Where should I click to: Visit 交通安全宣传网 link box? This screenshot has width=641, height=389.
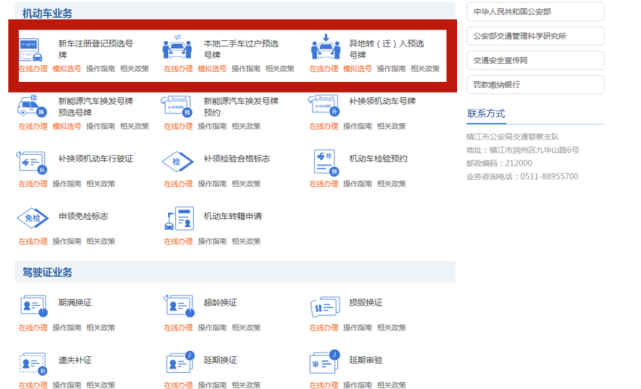(535, 60)
